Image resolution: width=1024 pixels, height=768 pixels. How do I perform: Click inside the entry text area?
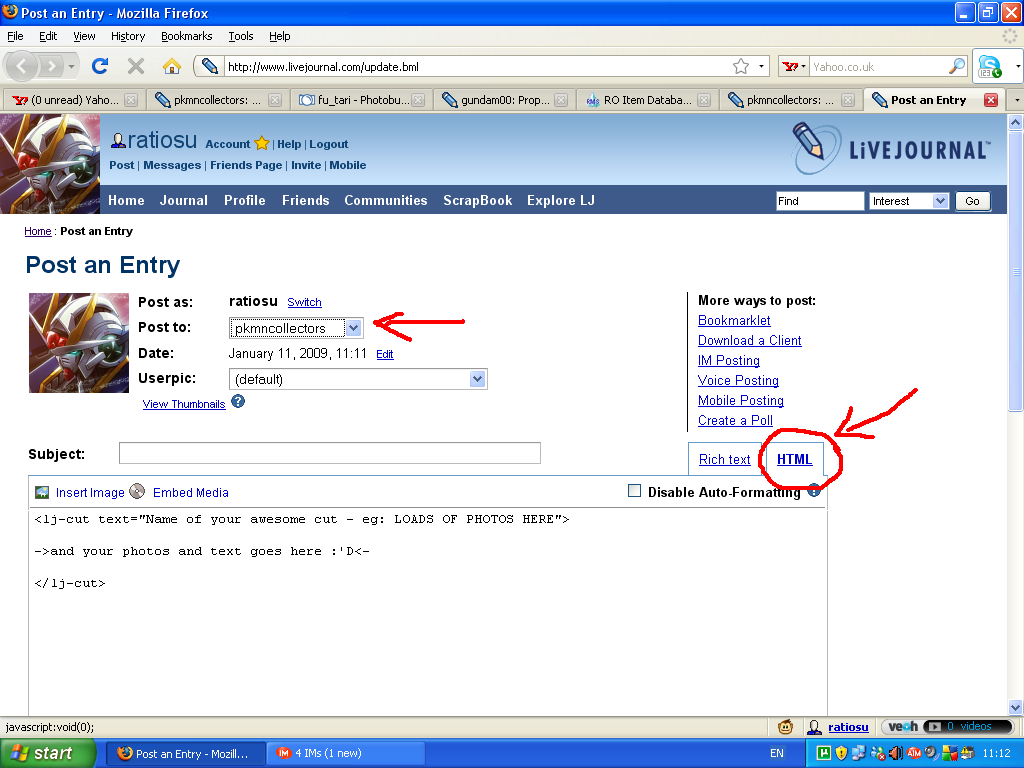(428, 611)
